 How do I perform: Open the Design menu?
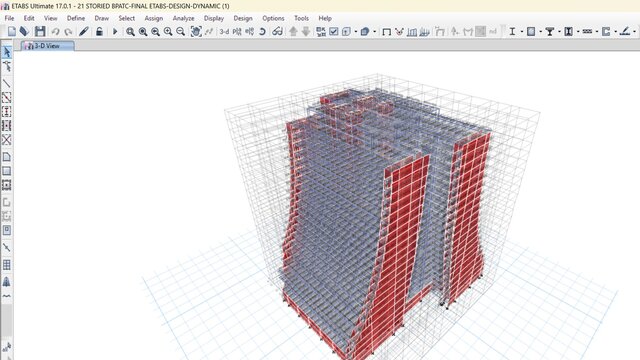point(243,18)
